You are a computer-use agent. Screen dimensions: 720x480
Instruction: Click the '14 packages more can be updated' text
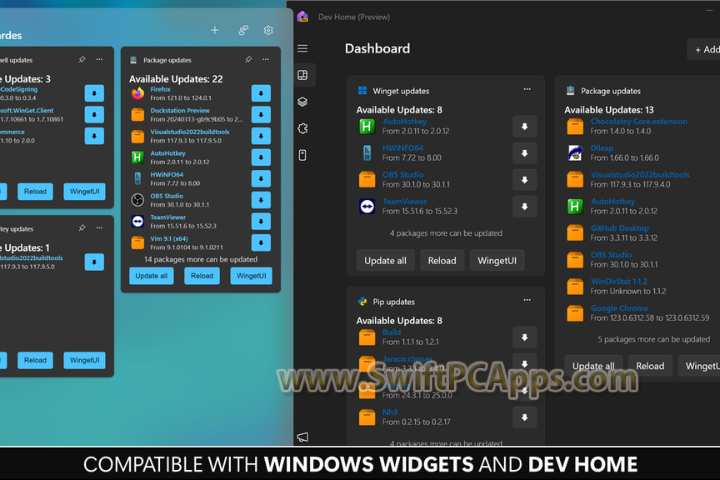pyautogui.click(x=201, y=260)
